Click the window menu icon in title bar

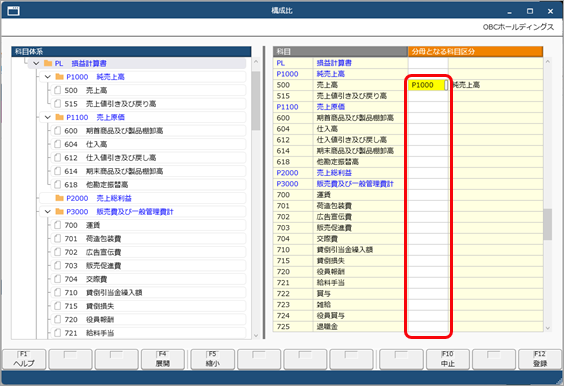pos(13,11)
